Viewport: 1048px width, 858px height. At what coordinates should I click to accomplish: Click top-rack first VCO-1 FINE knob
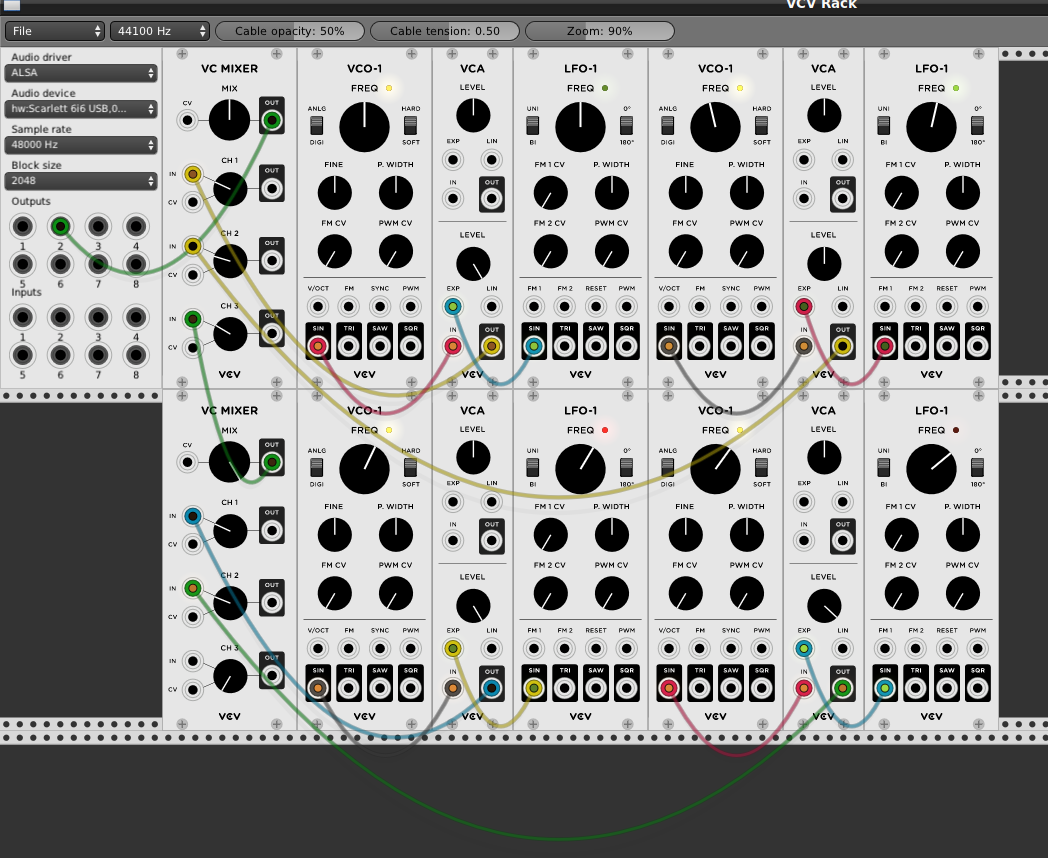(334, 193)
